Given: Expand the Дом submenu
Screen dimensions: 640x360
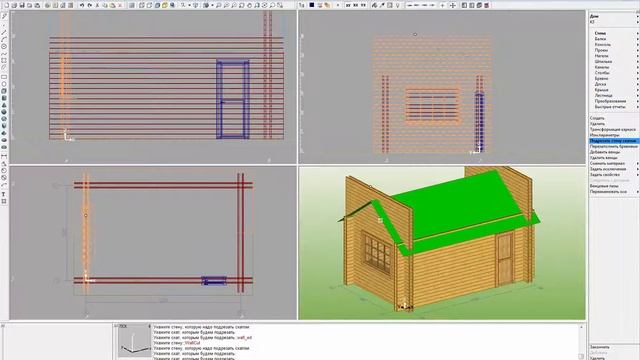Looking at the screenshot, I should 614,16.
